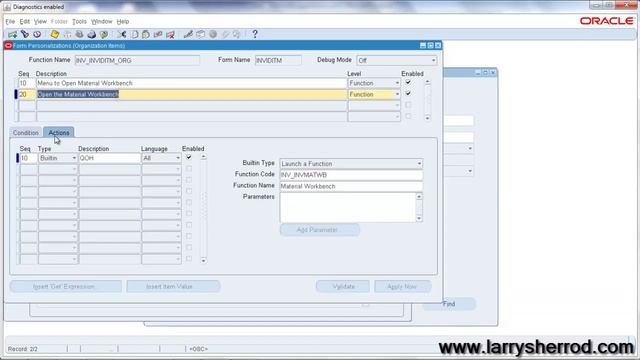Open the Help menu
Screen dimensions: 640x360
122,22
